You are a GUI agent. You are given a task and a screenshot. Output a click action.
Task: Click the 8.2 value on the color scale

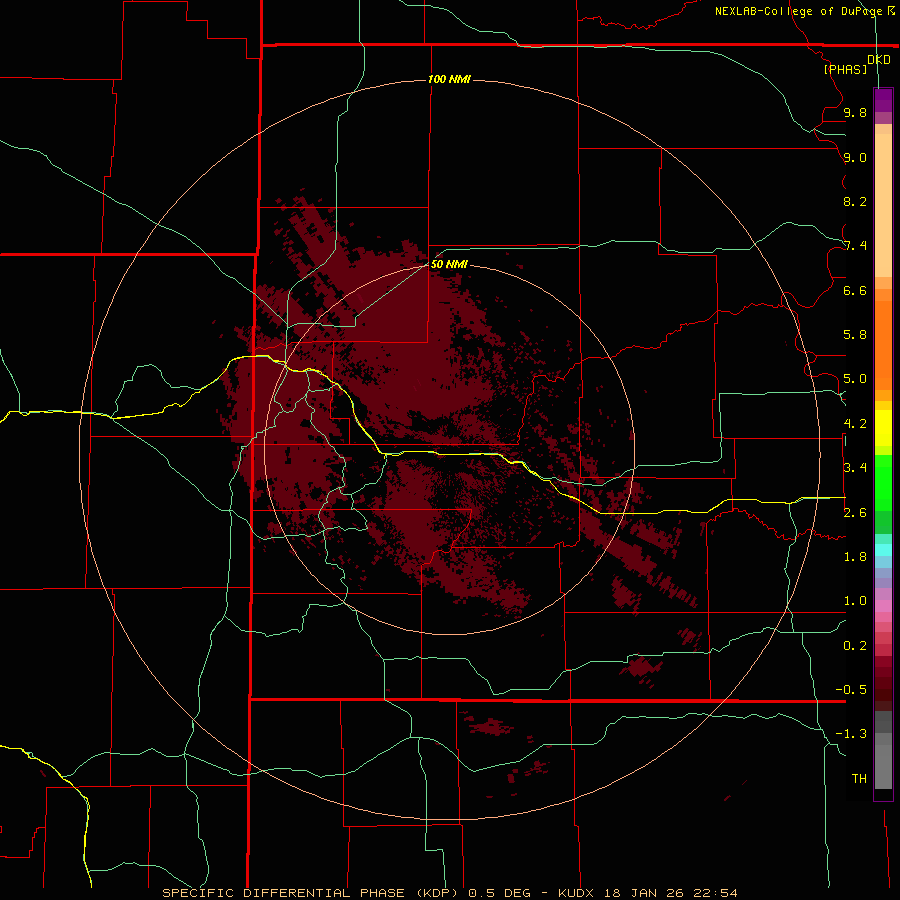855,201
